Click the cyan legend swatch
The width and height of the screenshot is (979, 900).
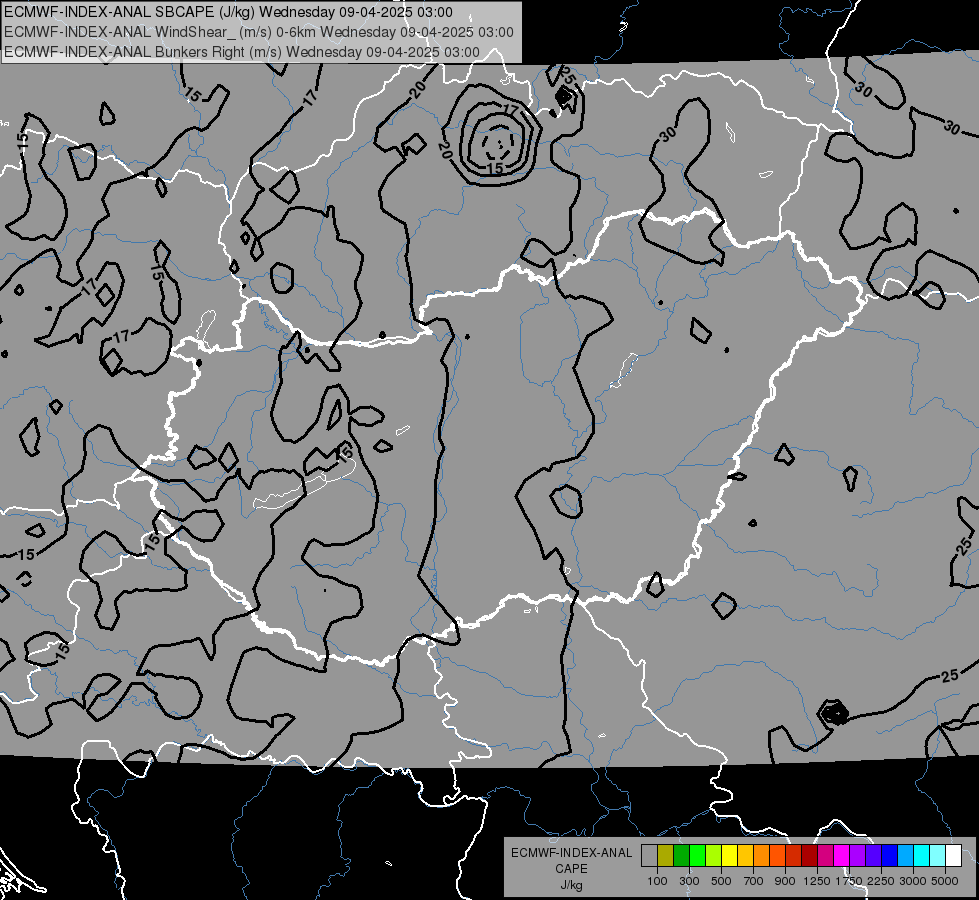pos(922,856)
